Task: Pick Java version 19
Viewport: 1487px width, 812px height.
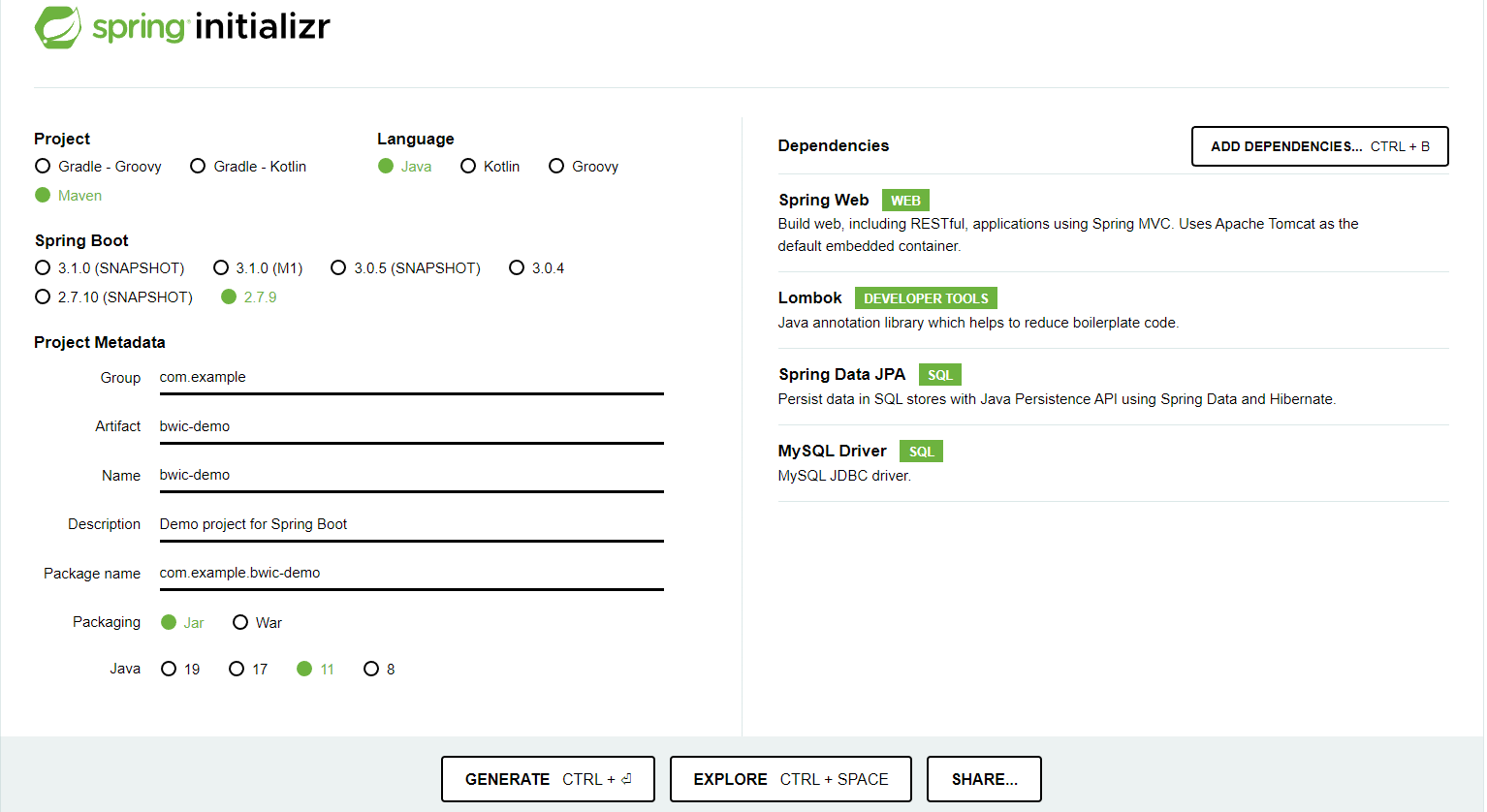Action: click(180, 670)
